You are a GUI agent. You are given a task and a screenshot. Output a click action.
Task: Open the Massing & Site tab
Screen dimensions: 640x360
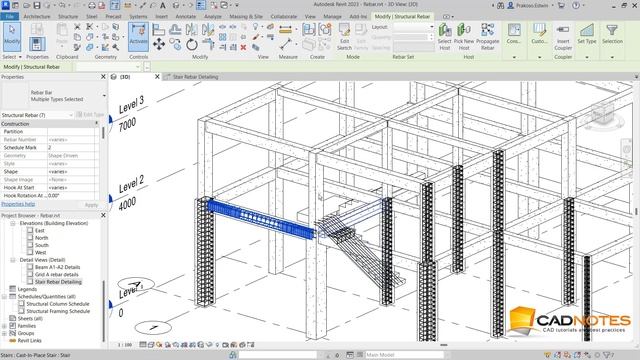(x=246, y=16)
